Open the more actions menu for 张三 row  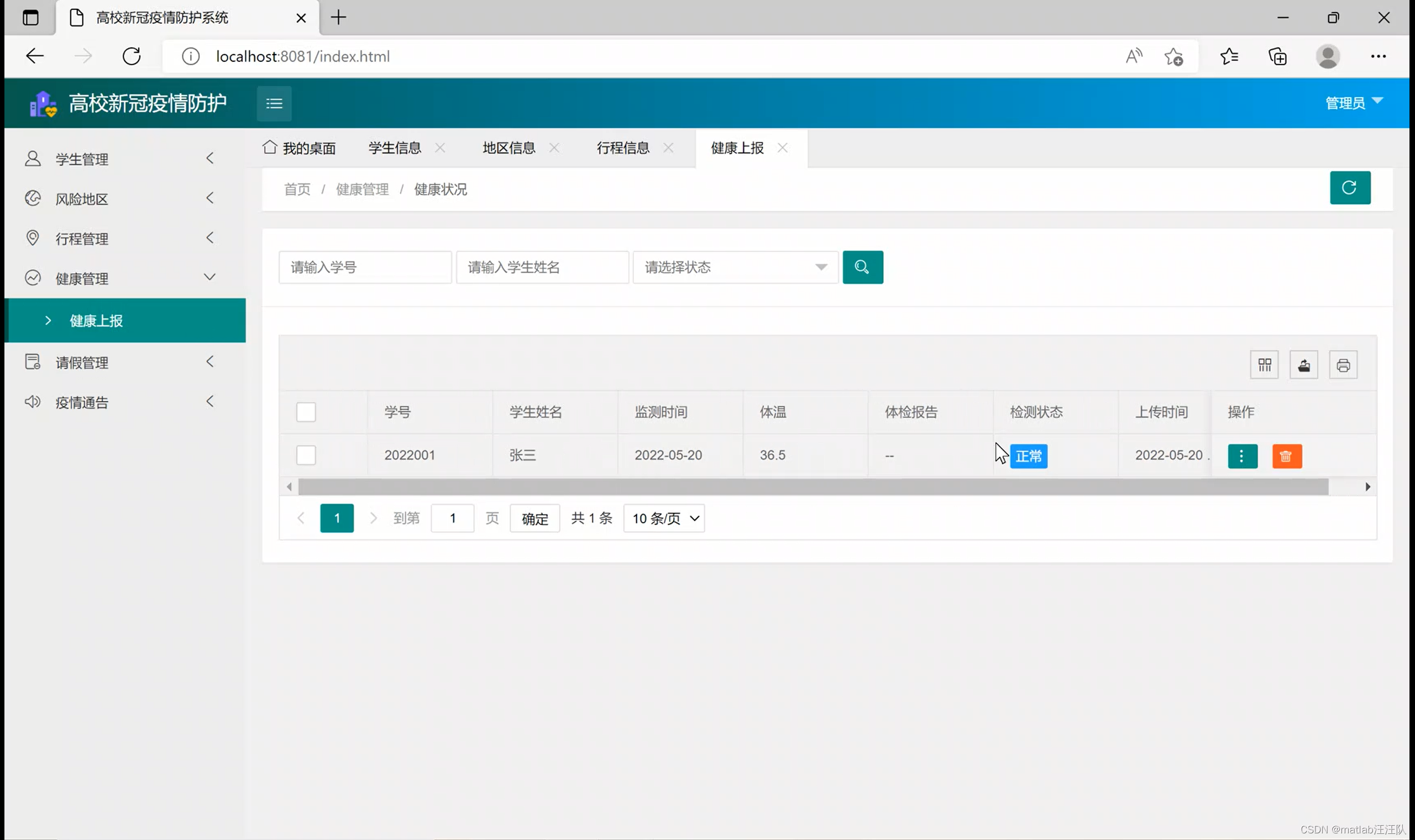click(x=1242, y=456)
